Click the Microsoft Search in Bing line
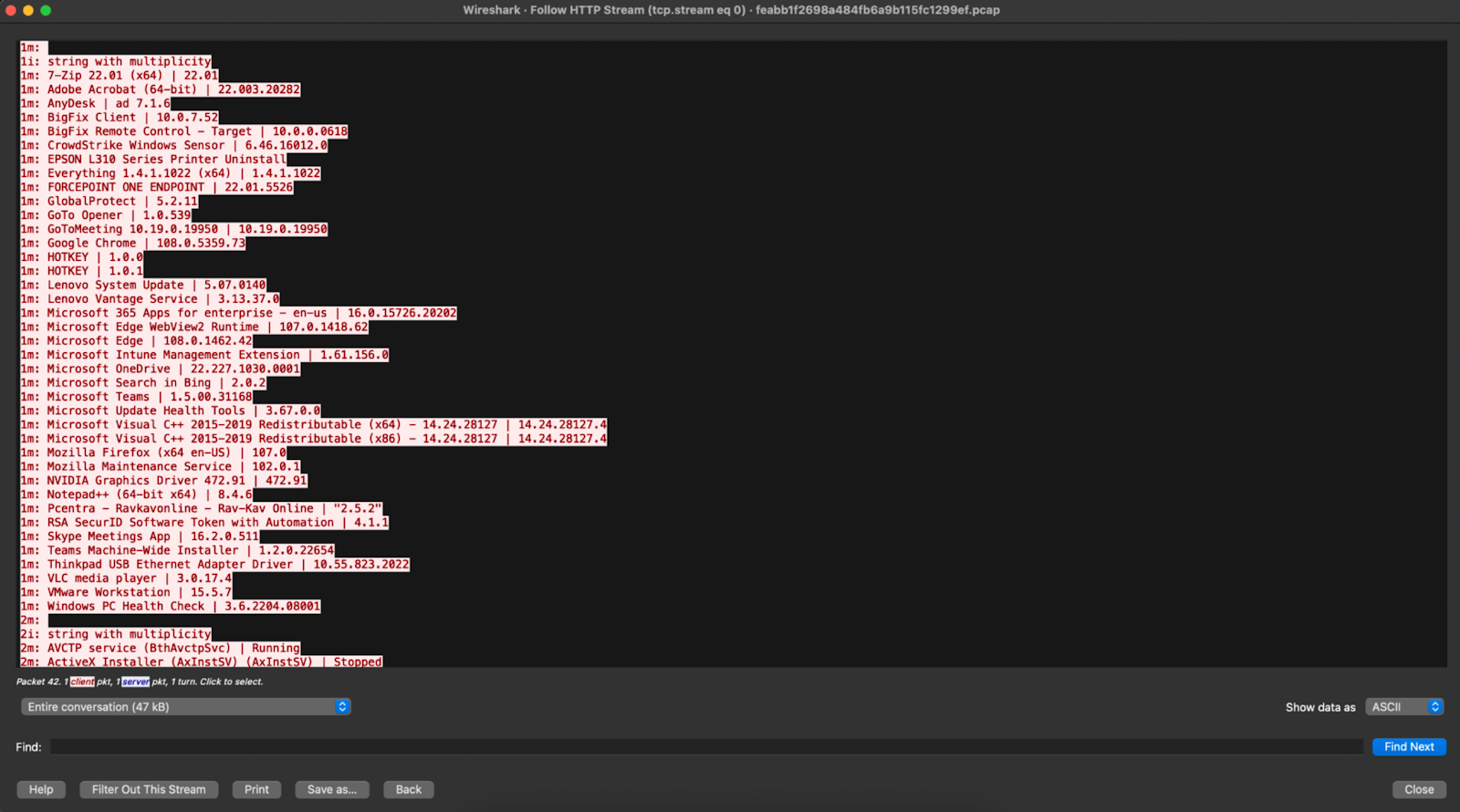Image resolution: width=1460 pixels, height=812 pixels. 143,383
